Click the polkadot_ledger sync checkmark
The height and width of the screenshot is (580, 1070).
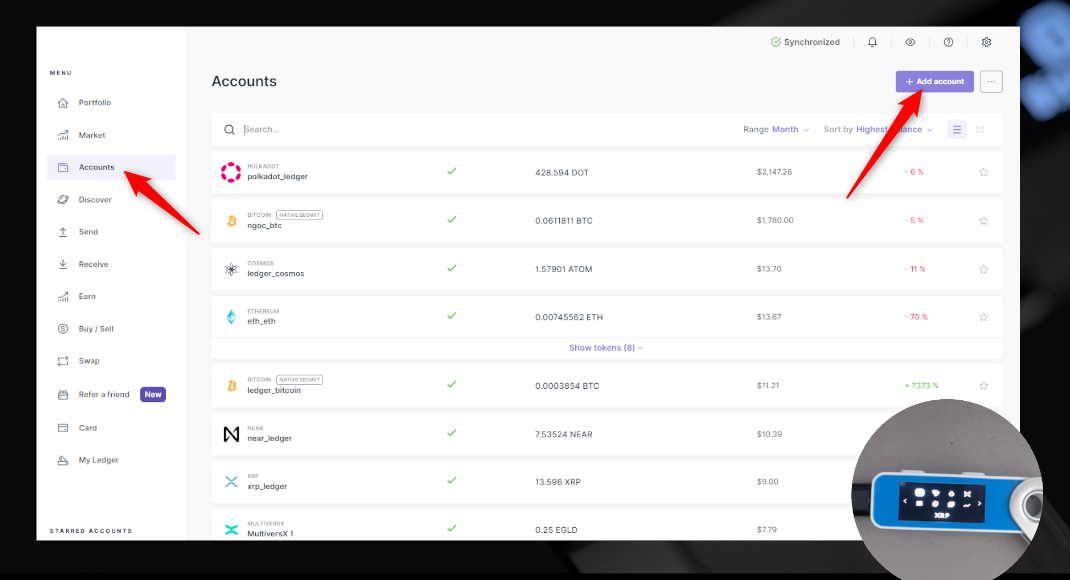coord(451,171)
